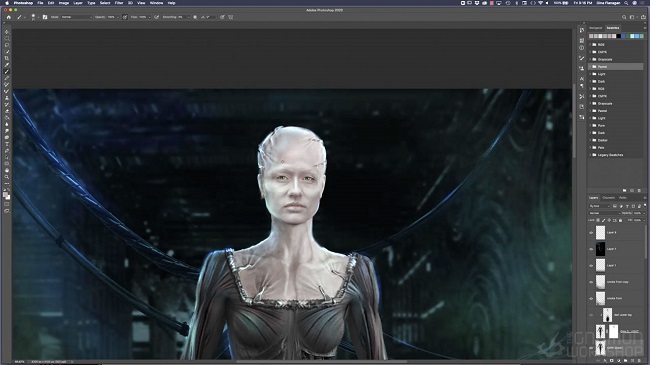Toggle visibility of the smoke front layer
The image size is (650, 365).
[x=591, y=299]
